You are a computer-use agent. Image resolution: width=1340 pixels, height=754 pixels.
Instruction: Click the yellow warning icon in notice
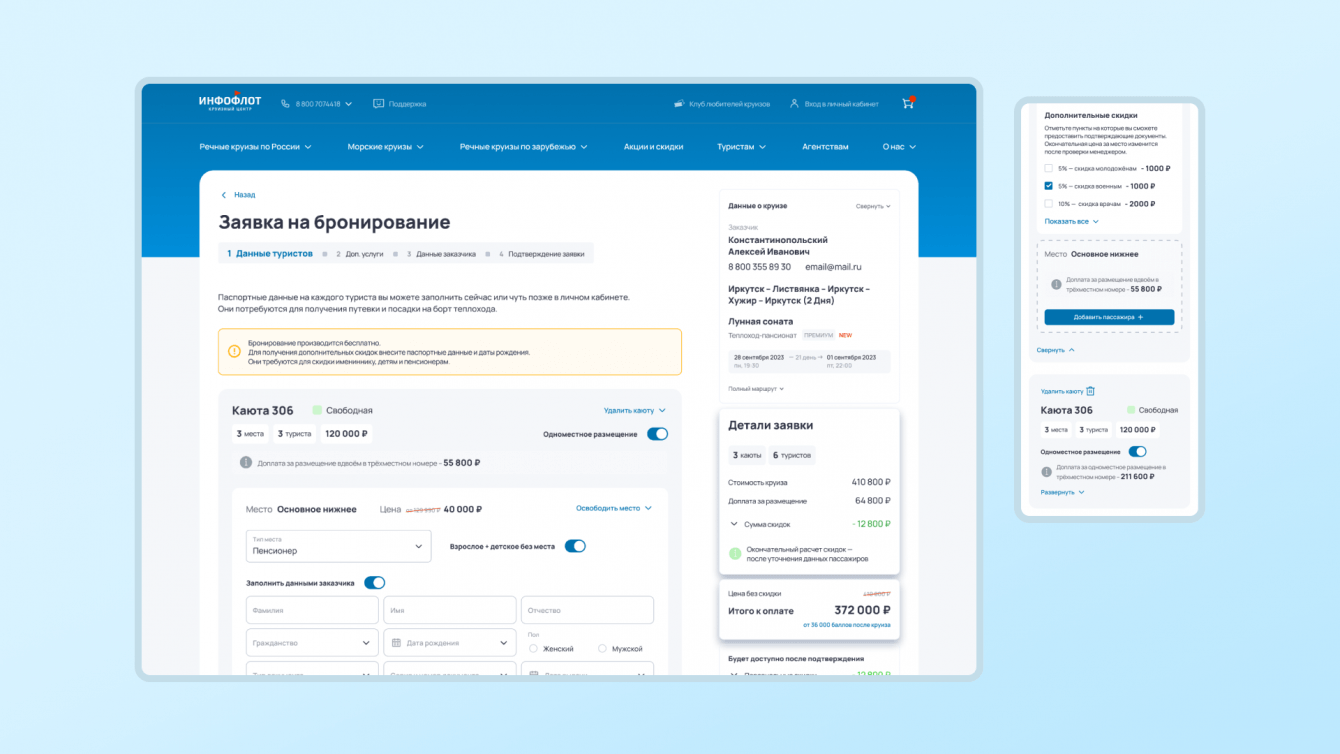(234, 352)
